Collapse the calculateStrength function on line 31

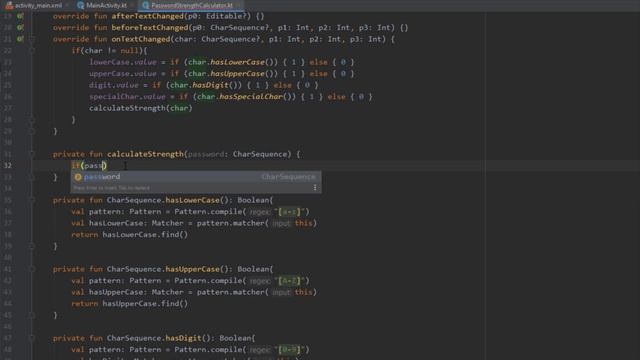pyautogui.click(x=32, y=154)
